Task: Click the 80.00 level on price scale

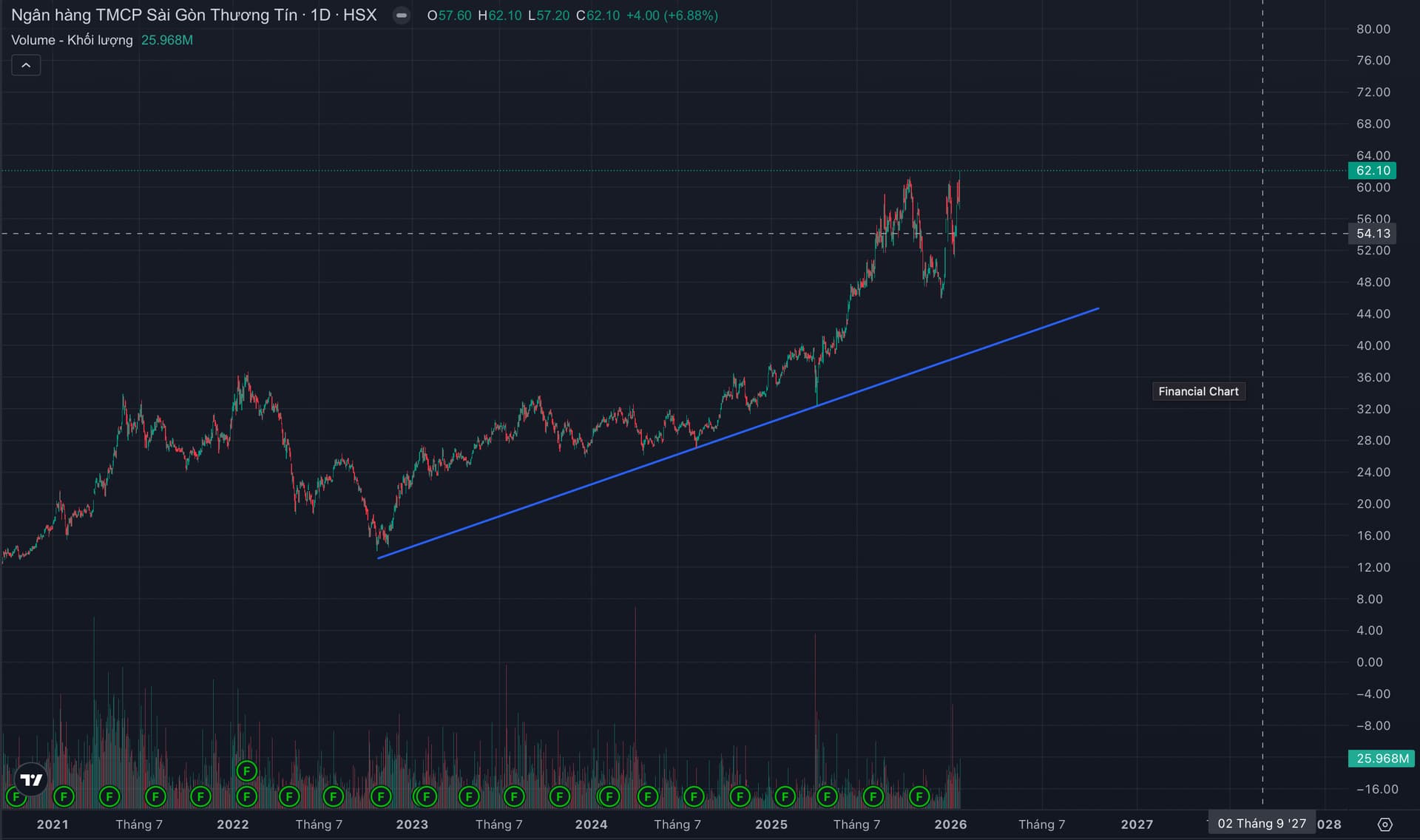Action: [1373, 29]
